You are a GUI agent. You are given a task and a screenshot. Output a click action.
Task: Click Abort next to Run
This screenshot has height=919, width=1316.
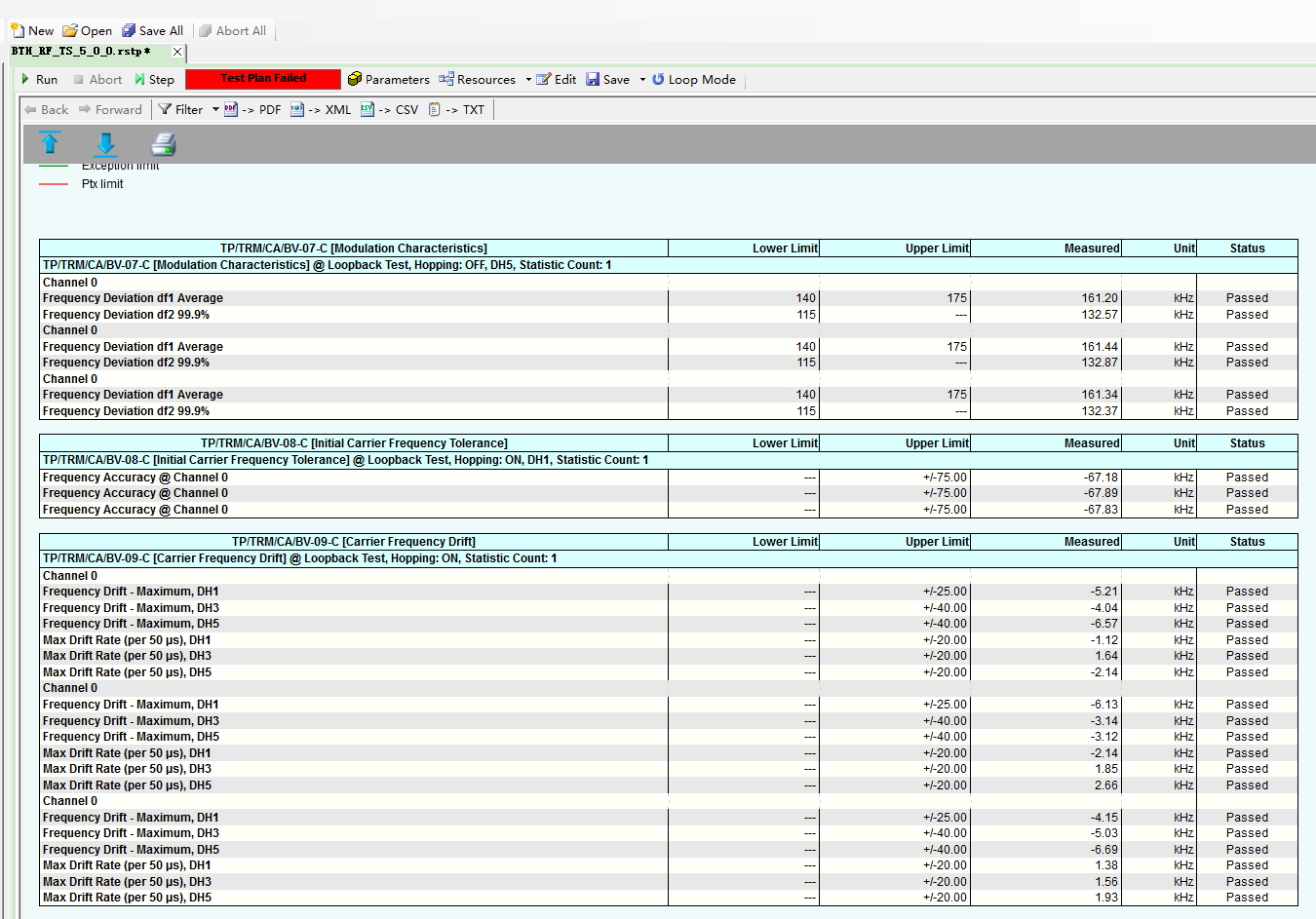click(x=97, y=80)
